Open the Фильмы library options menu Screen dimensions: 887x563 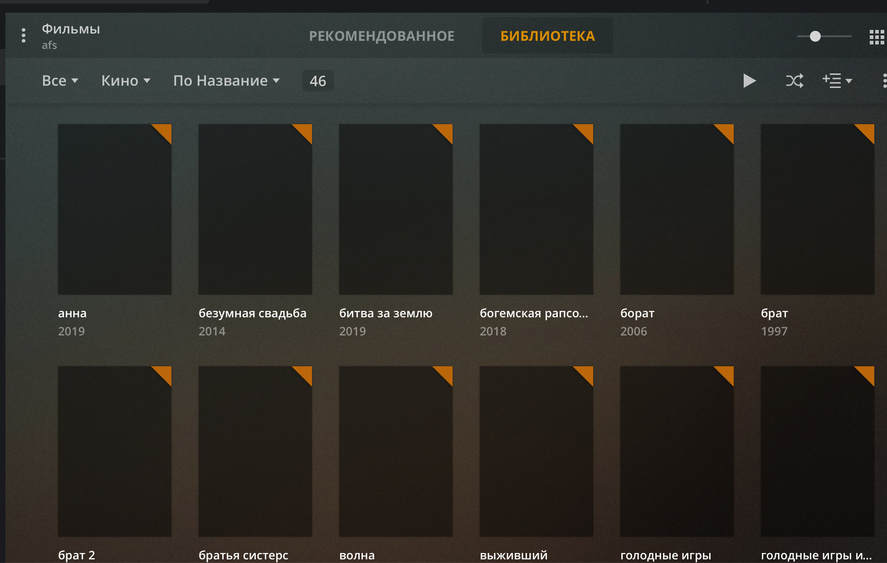tap(23, 36)
